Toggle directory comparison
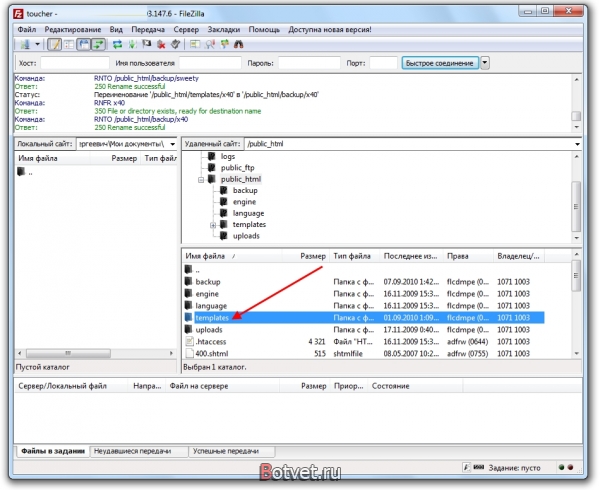 tap(210, 44)
